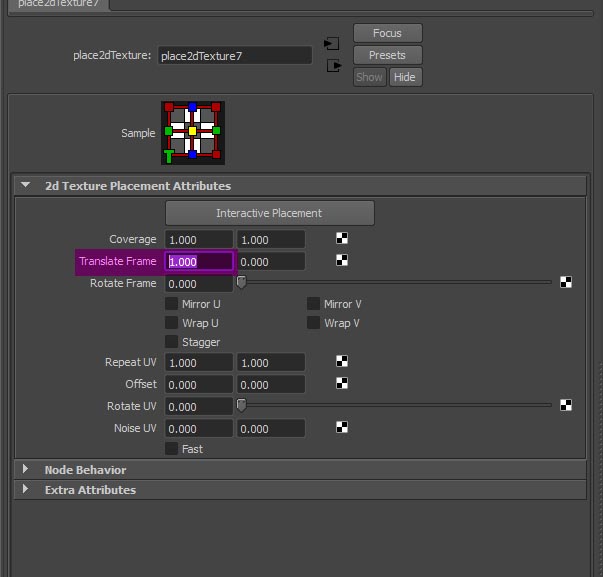Viewport: 603px width, 577px height.
Task: Expand the Node Behavior section
Action: (x=25, y=469)
